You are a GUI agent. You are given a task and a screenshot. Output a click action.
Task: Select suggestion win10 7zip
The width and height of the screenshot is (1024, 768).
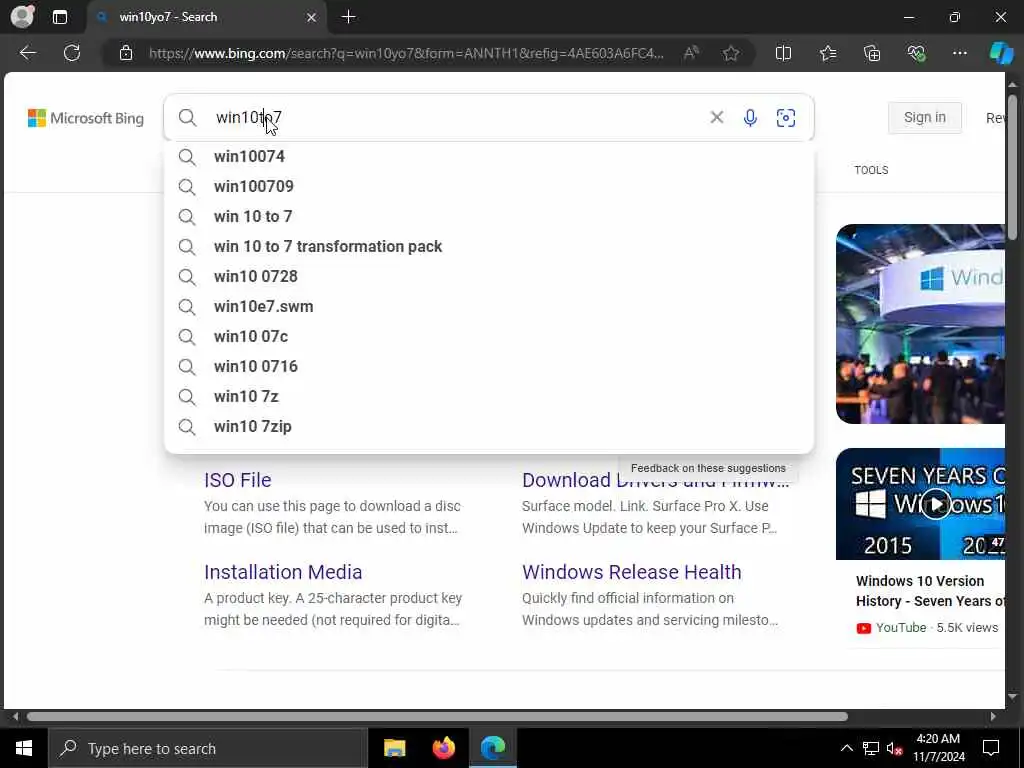click(x=488, y=427)
